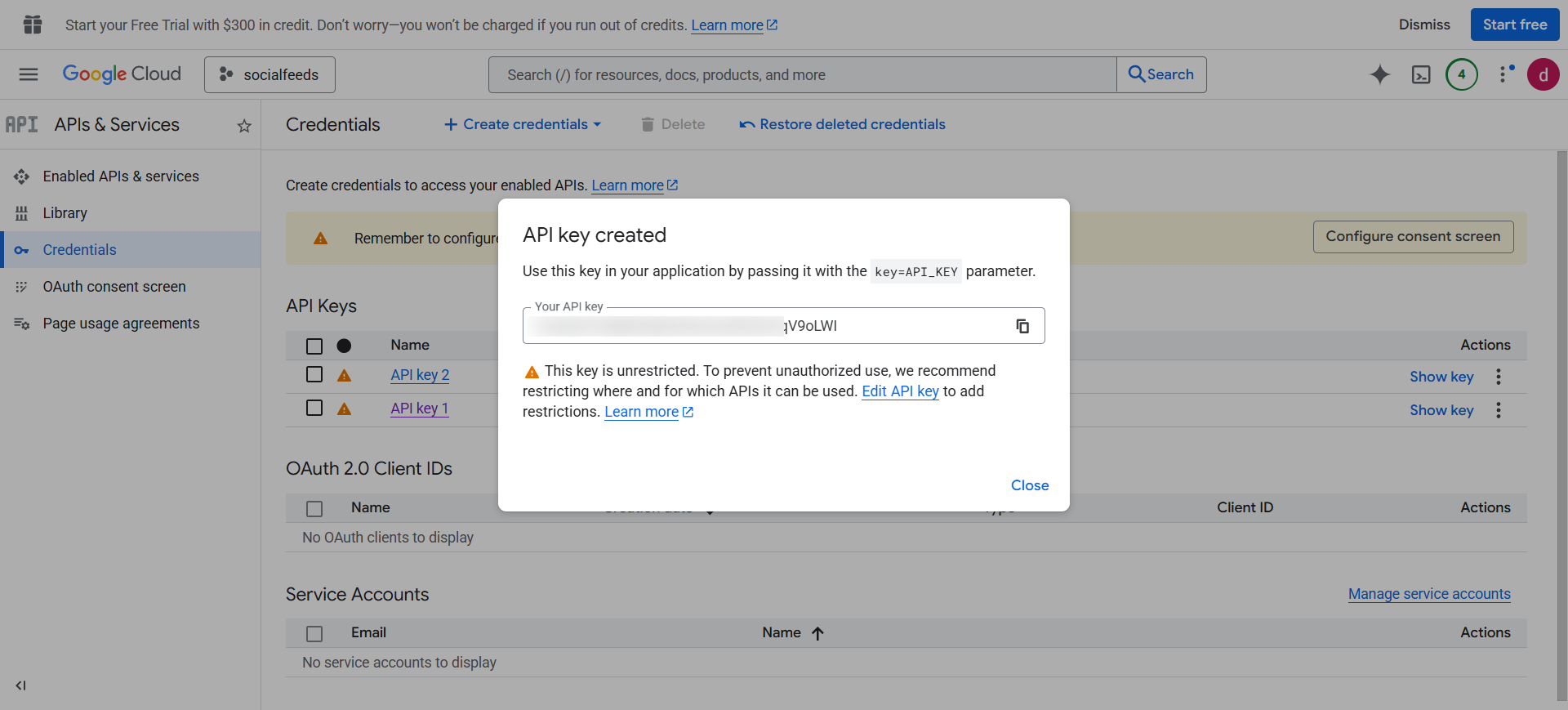
Task: Sort service accounts by Name arrow
Action: coord(817,633)
